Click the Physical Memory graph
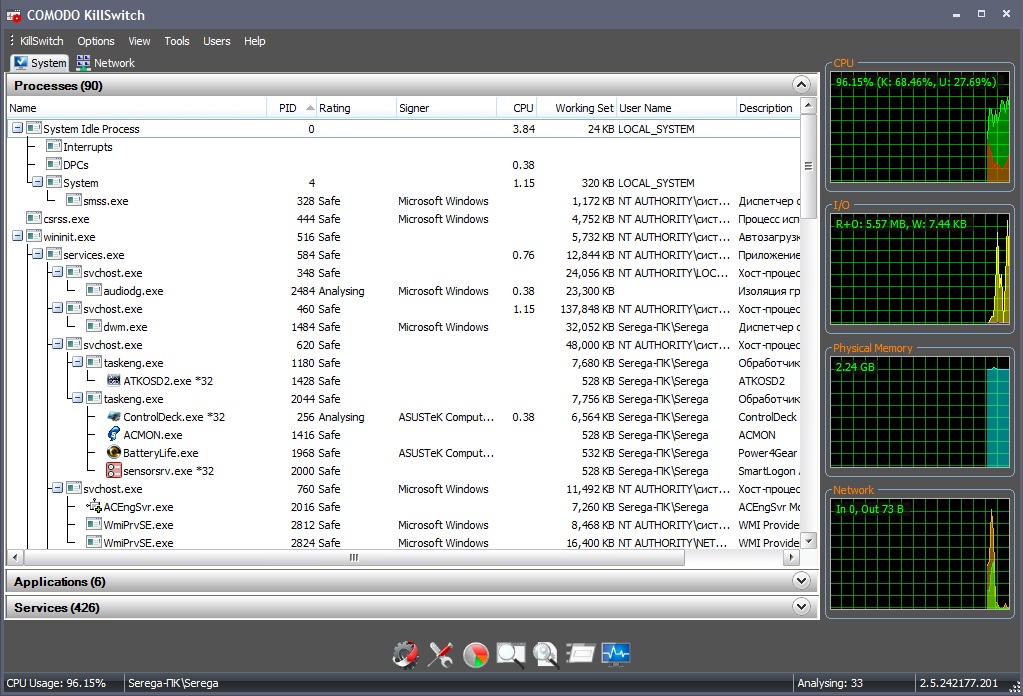This screenshot has height=696, width=1023. [x=920, y=412]
